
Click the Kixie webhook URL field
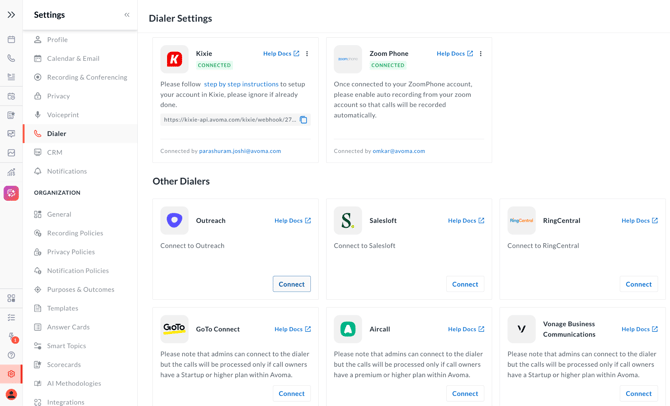[x=235, y=120]
